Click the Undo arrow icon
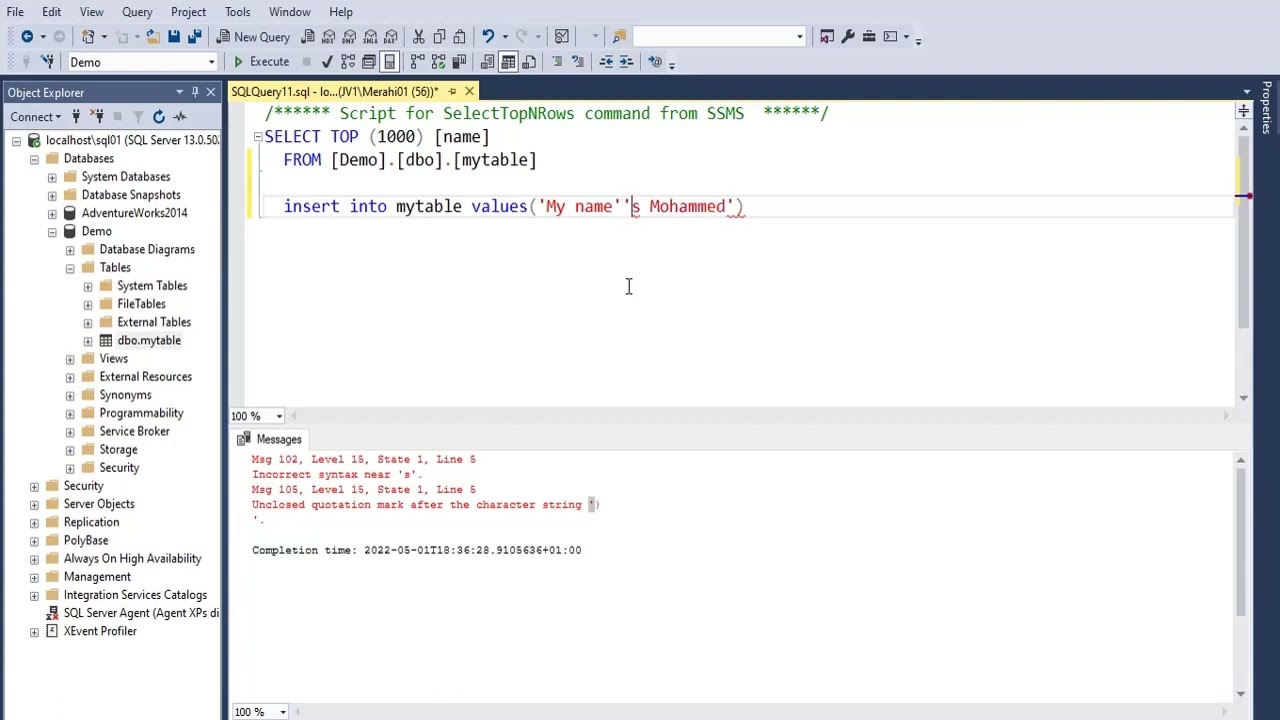This screenshot has height=720, width=1280. click(487, 37)
